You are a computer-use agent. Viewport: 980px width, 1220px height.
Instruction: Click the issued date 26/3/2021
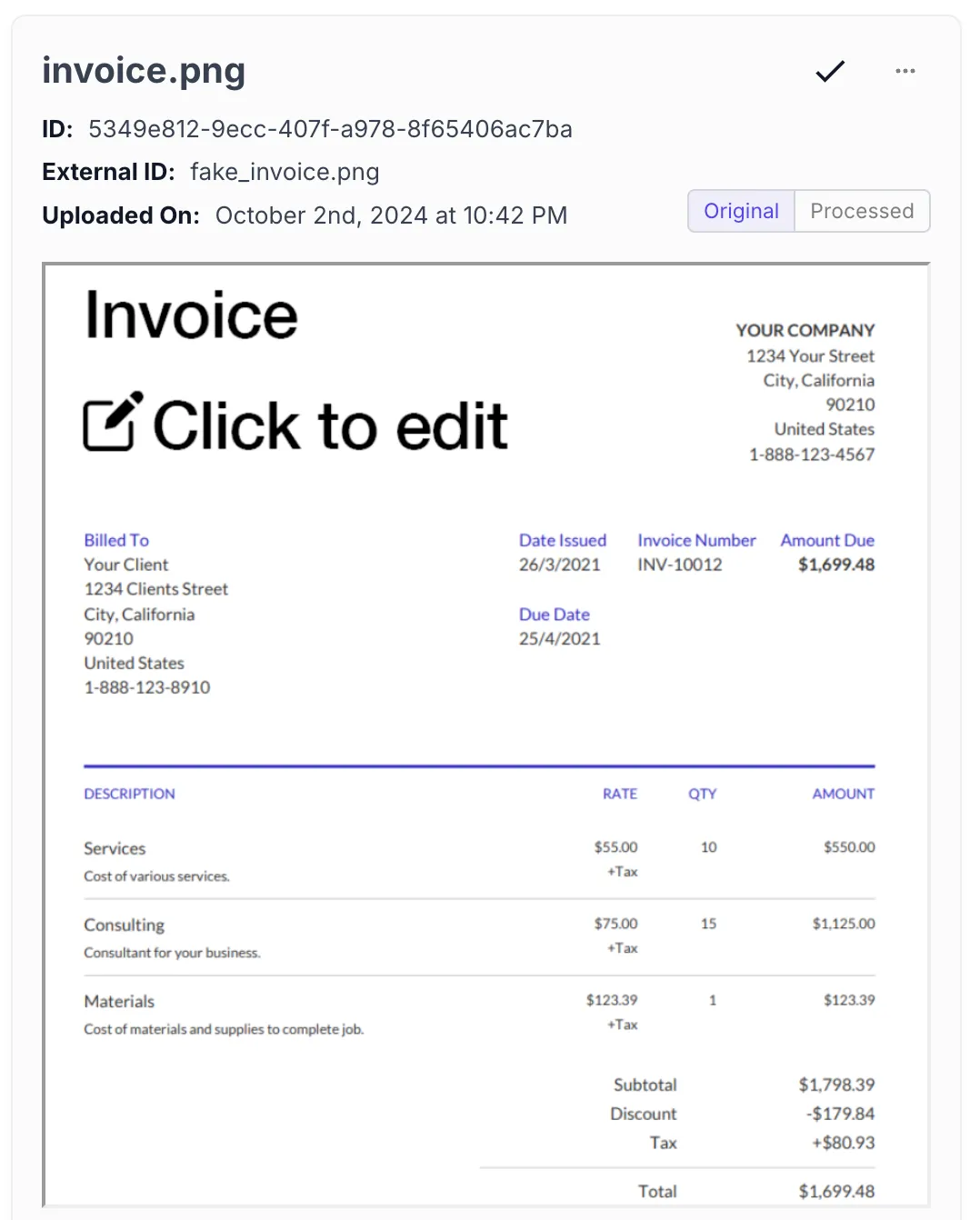560,565
